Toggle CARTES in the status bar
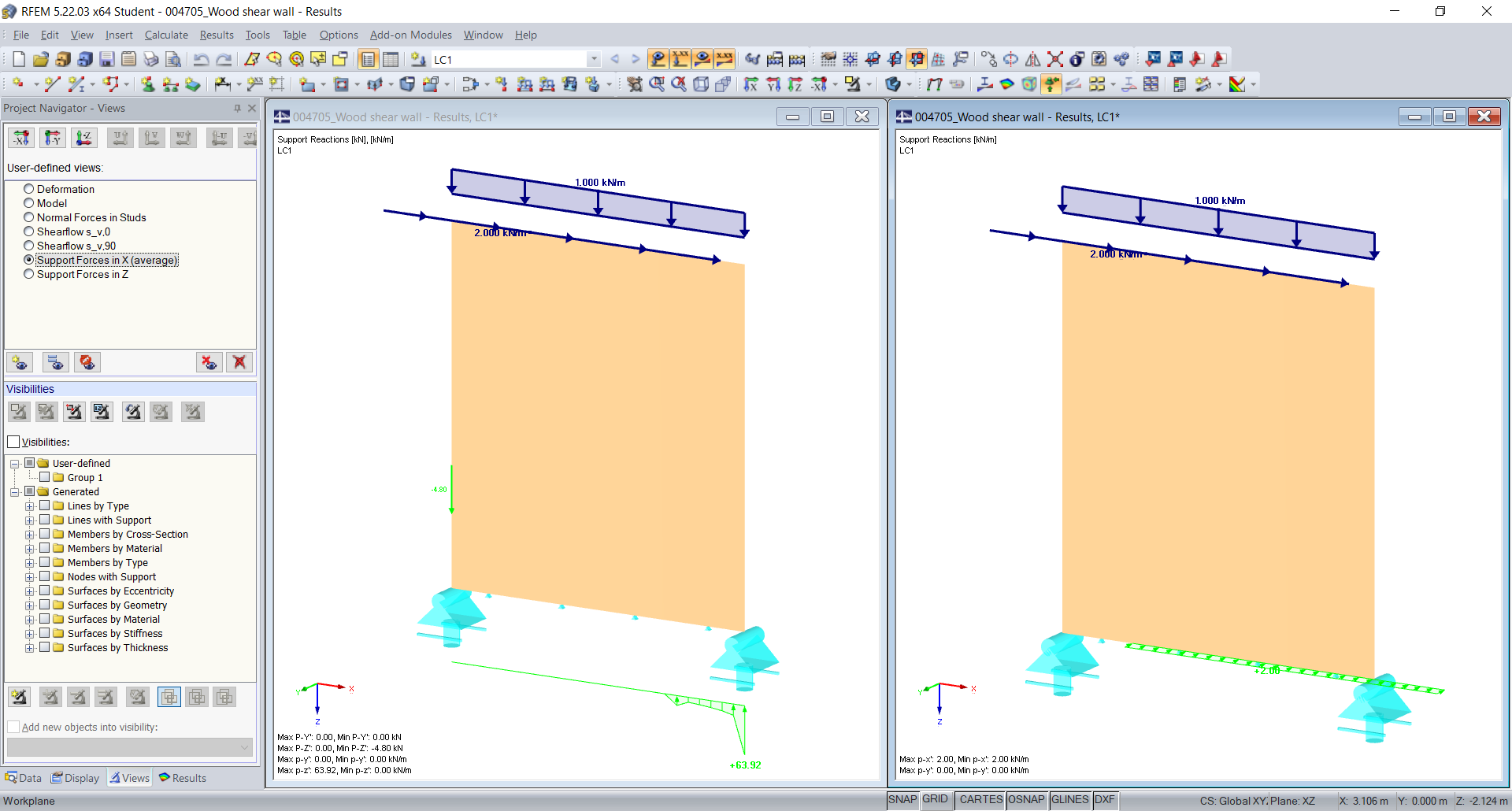This screenshot has width=1512, height=811. (x=981, y=800)
